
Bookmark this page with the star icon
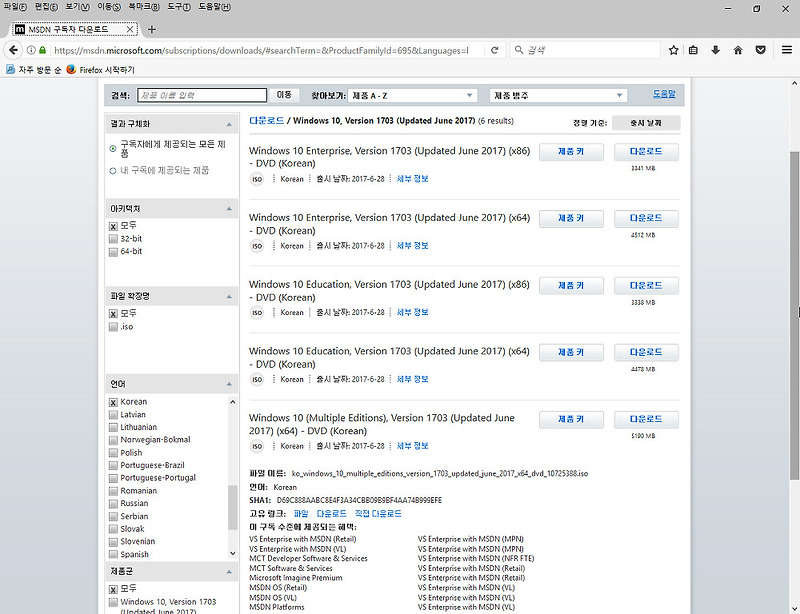tap(673, 50)
